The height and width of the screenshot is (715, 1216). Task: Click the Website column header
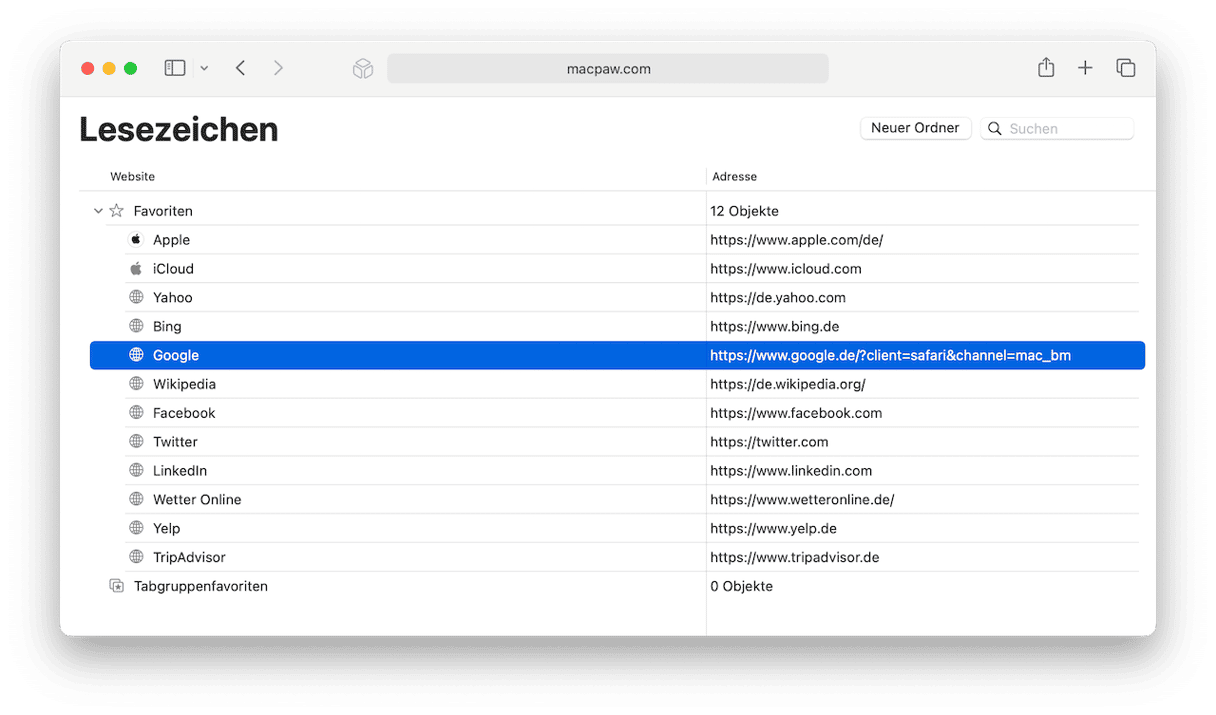click(x=132, y=176)
